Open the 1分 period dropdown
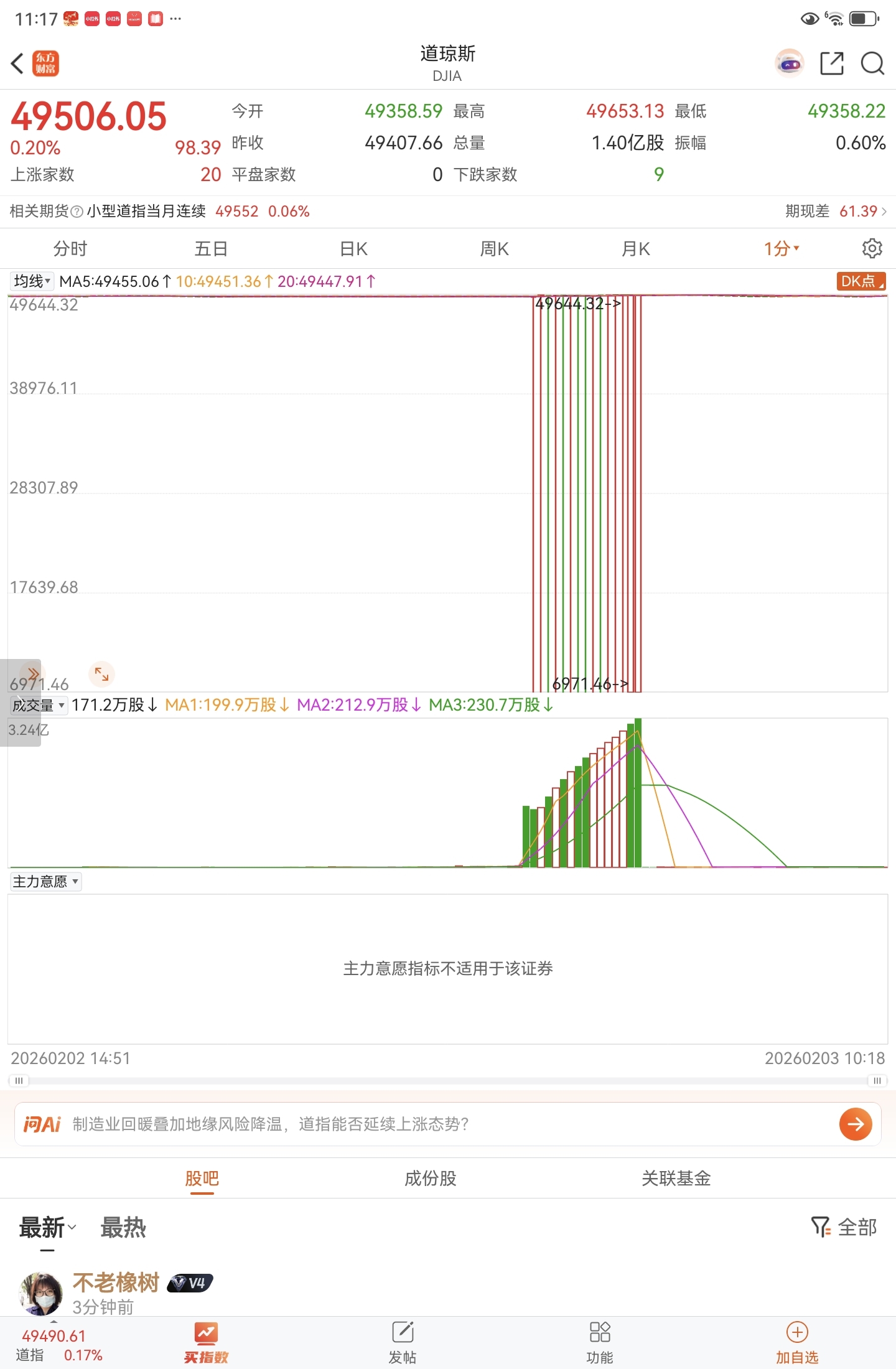The width and height of the screenshot is (896, 1369). (782, 249)
